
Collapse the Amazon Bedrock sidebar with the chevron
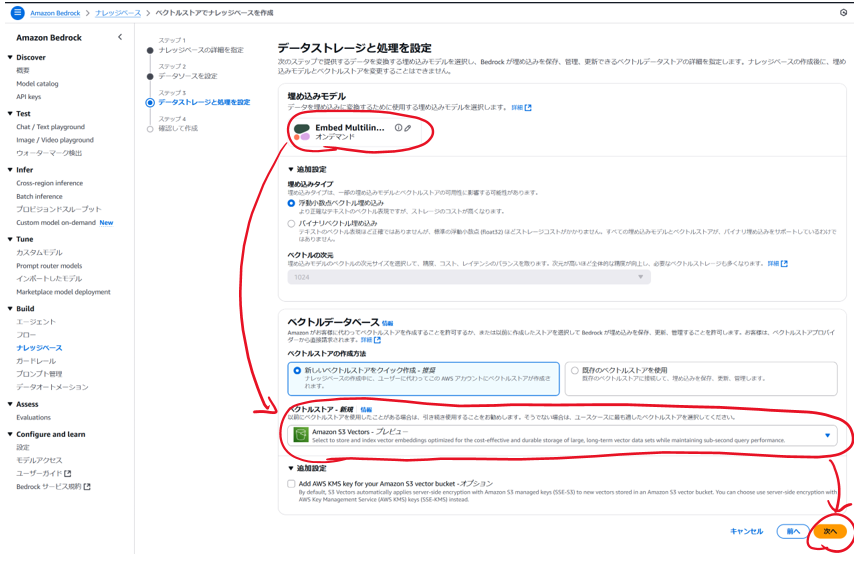[120, 37]
